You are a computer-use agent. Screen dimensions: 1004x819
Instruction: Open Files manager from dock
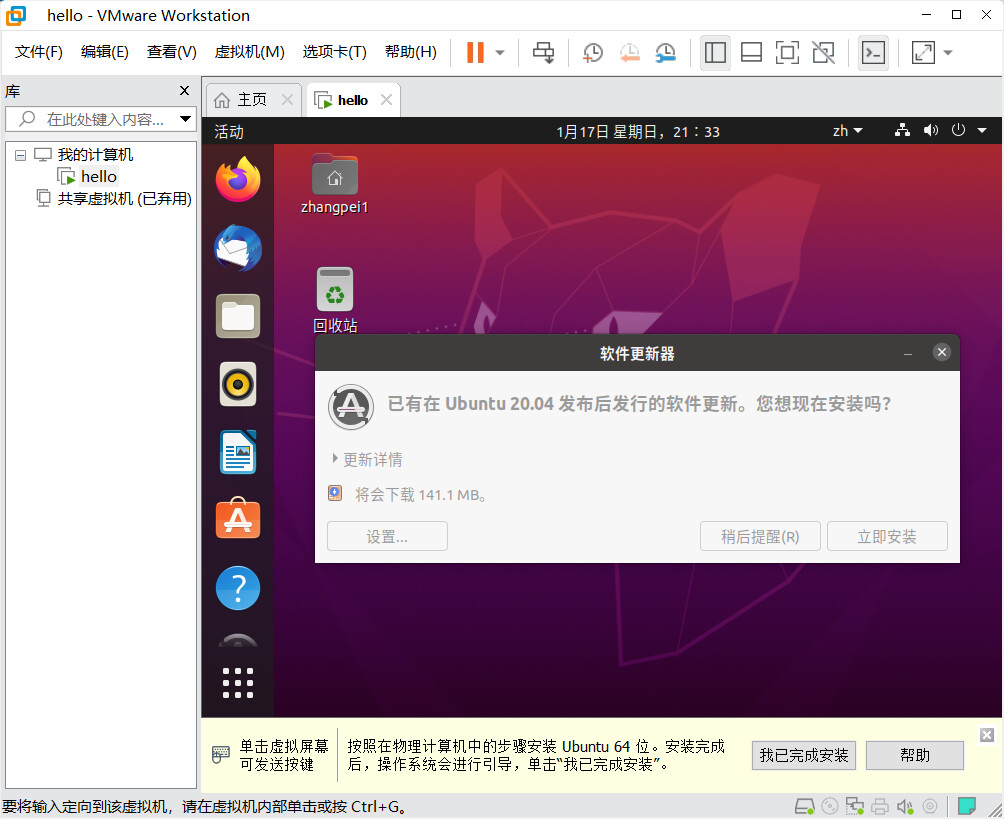click(x=238, y=316)
